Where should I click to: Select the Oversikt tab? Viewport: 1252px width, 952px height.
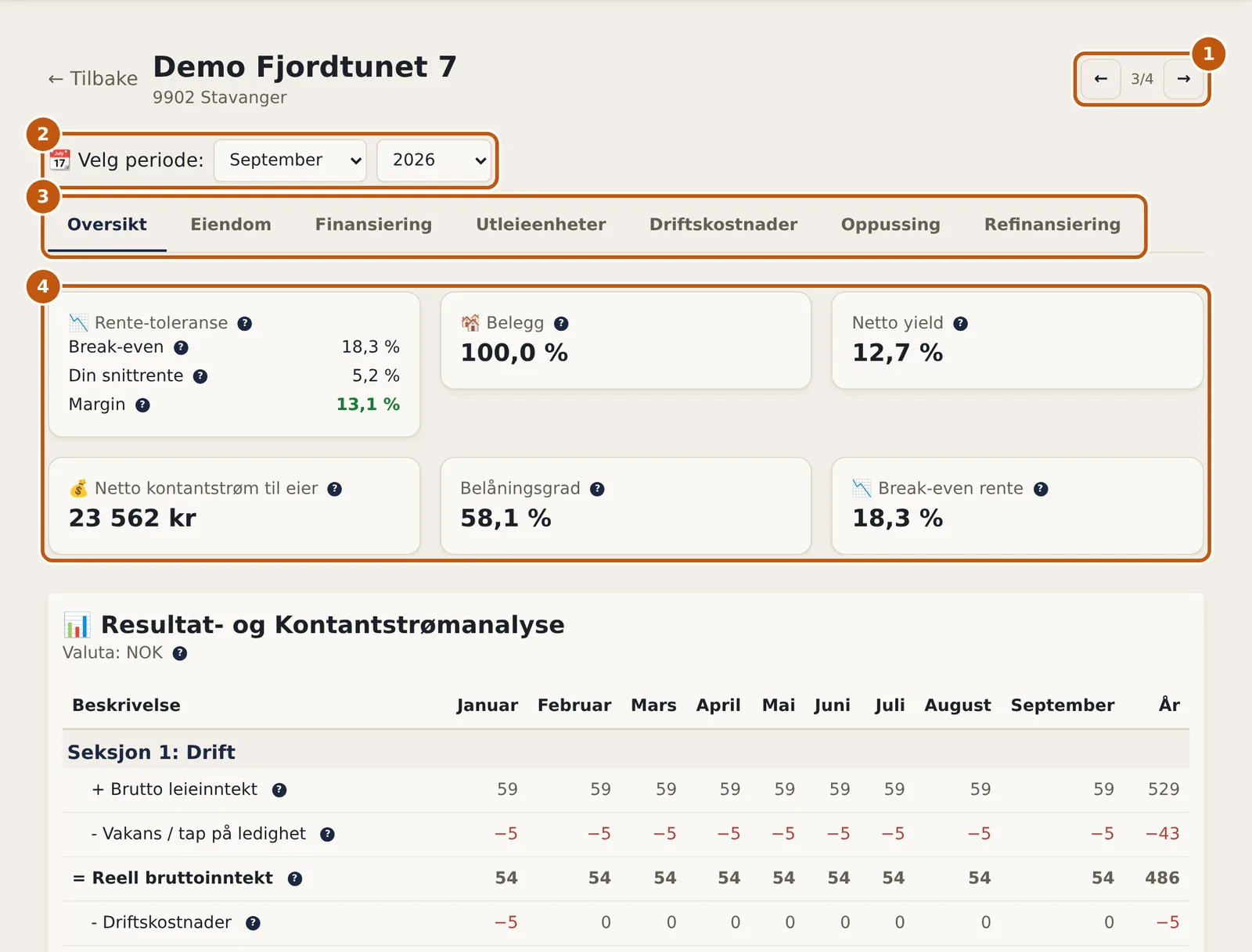point(107,225)
